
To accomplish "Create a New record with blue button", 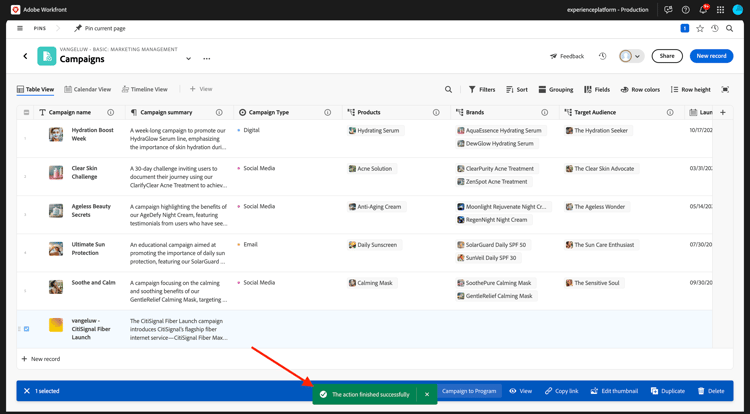I will 711,56.
